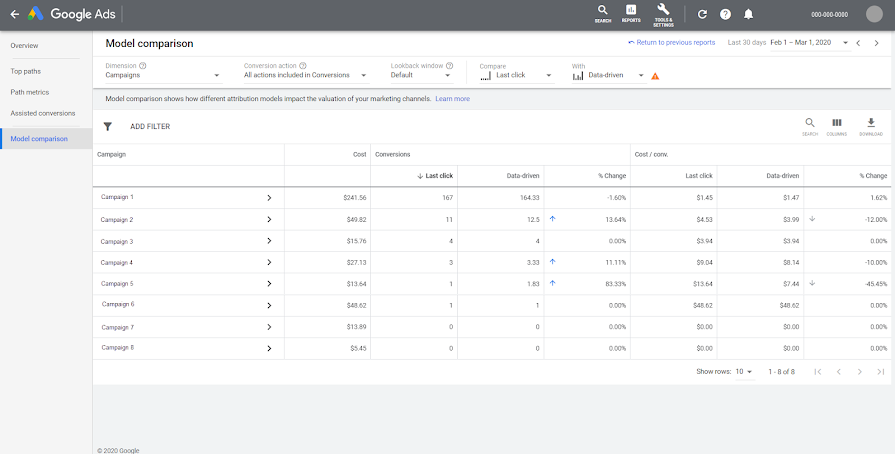This screenshot has width=895, height=454.
Task: Click the filter funnel icon
Action: pyautogui.click(x=108, y=127)
